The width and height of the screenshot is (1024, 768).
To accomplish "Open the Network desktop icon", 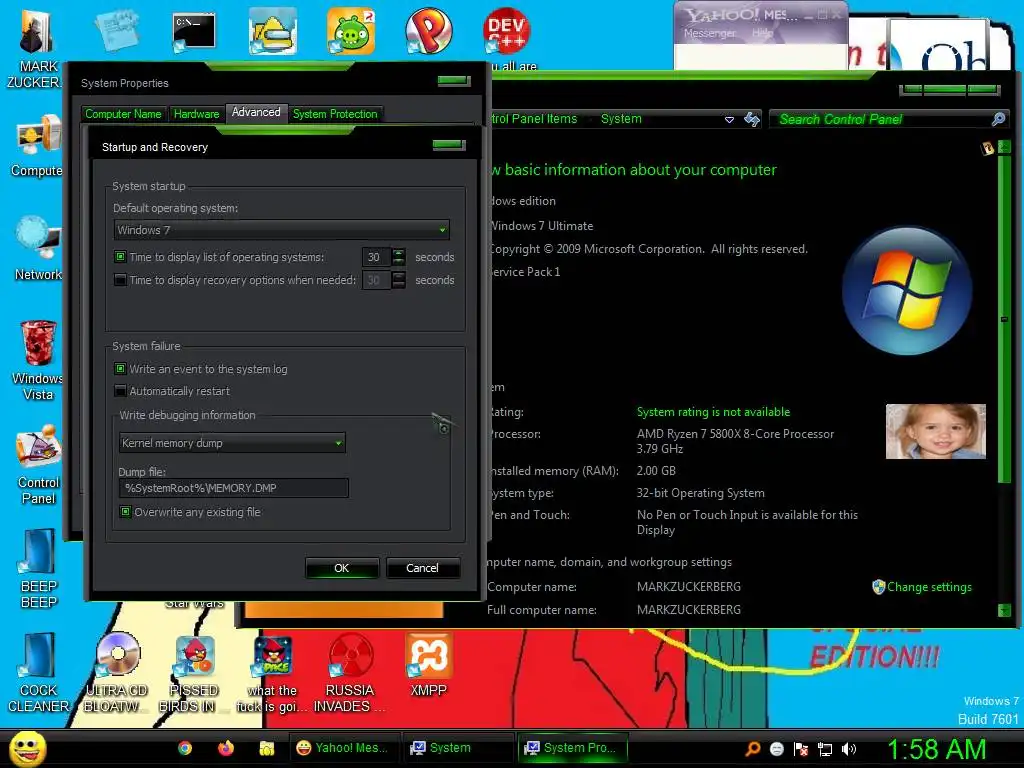I will (x=37, y=248).
